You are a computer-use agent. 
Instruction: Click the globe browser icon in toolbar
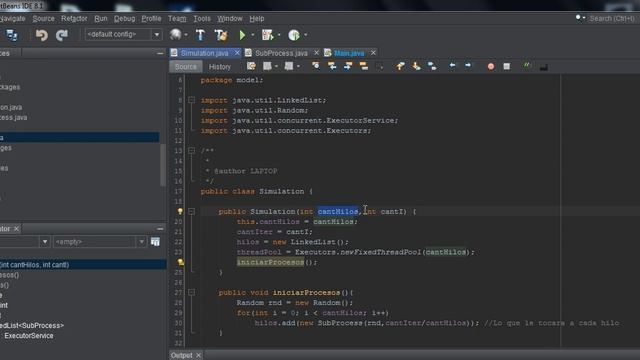[176, 35]
